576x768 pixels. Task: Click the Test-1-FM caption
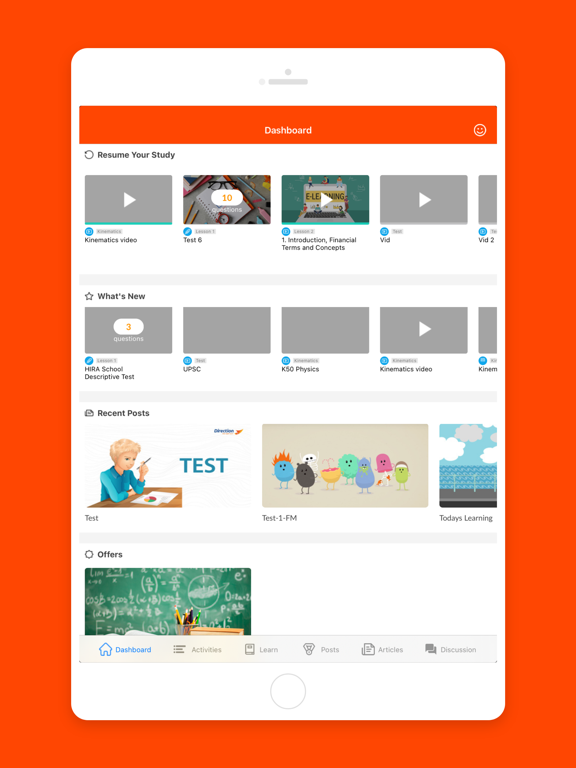279,518
